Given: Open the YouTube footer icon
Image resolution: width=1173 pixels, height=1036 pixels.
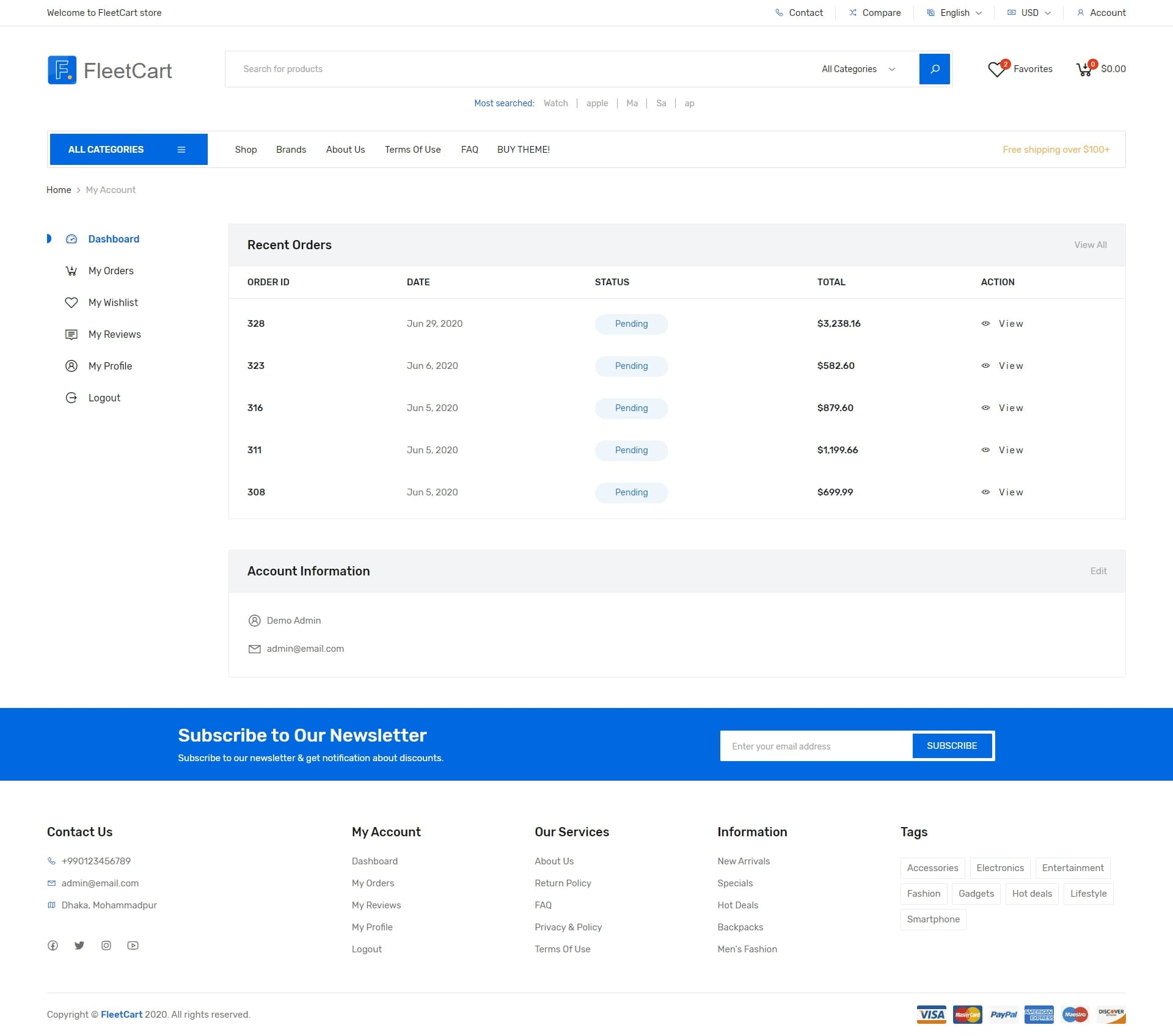Looking at the screenshot, I should click(x=133, y=946).
